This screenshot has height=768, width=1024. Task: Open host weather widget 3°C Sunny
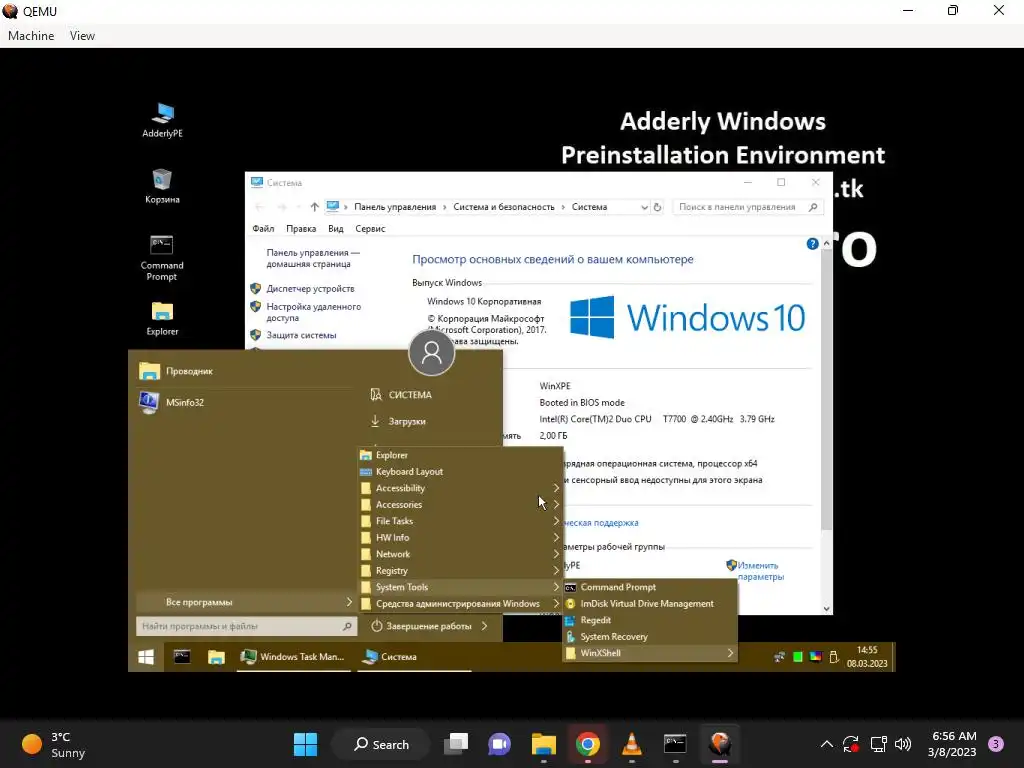click(54, 744)
